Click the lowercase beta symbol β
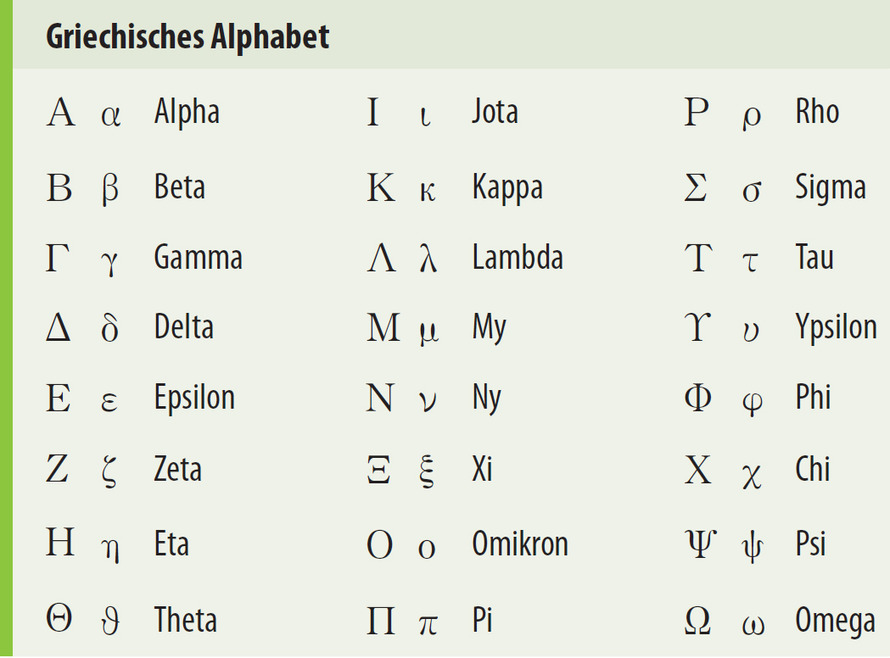This screenshot has height=658, width=890. click(110, 190)
